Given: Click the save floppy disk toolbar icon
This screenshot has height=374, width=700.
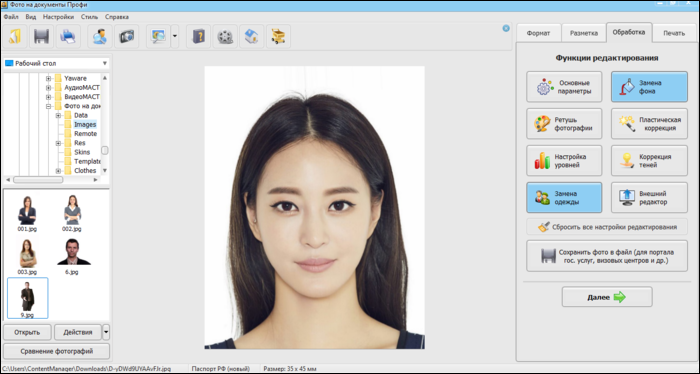Looking at the screenshot, I should [x=42, y=37].
